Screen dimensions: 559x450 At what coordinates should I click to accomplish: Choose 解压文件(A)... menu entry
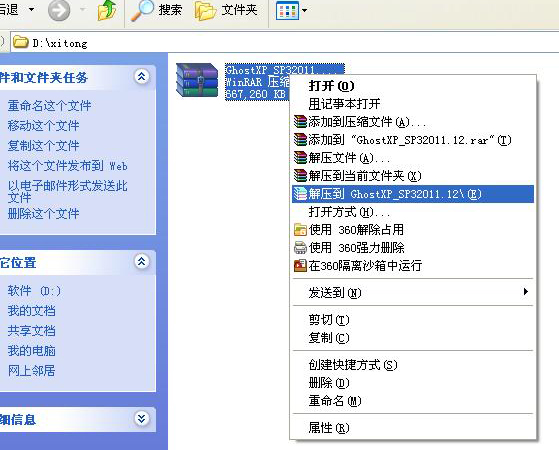click(412, 158)
